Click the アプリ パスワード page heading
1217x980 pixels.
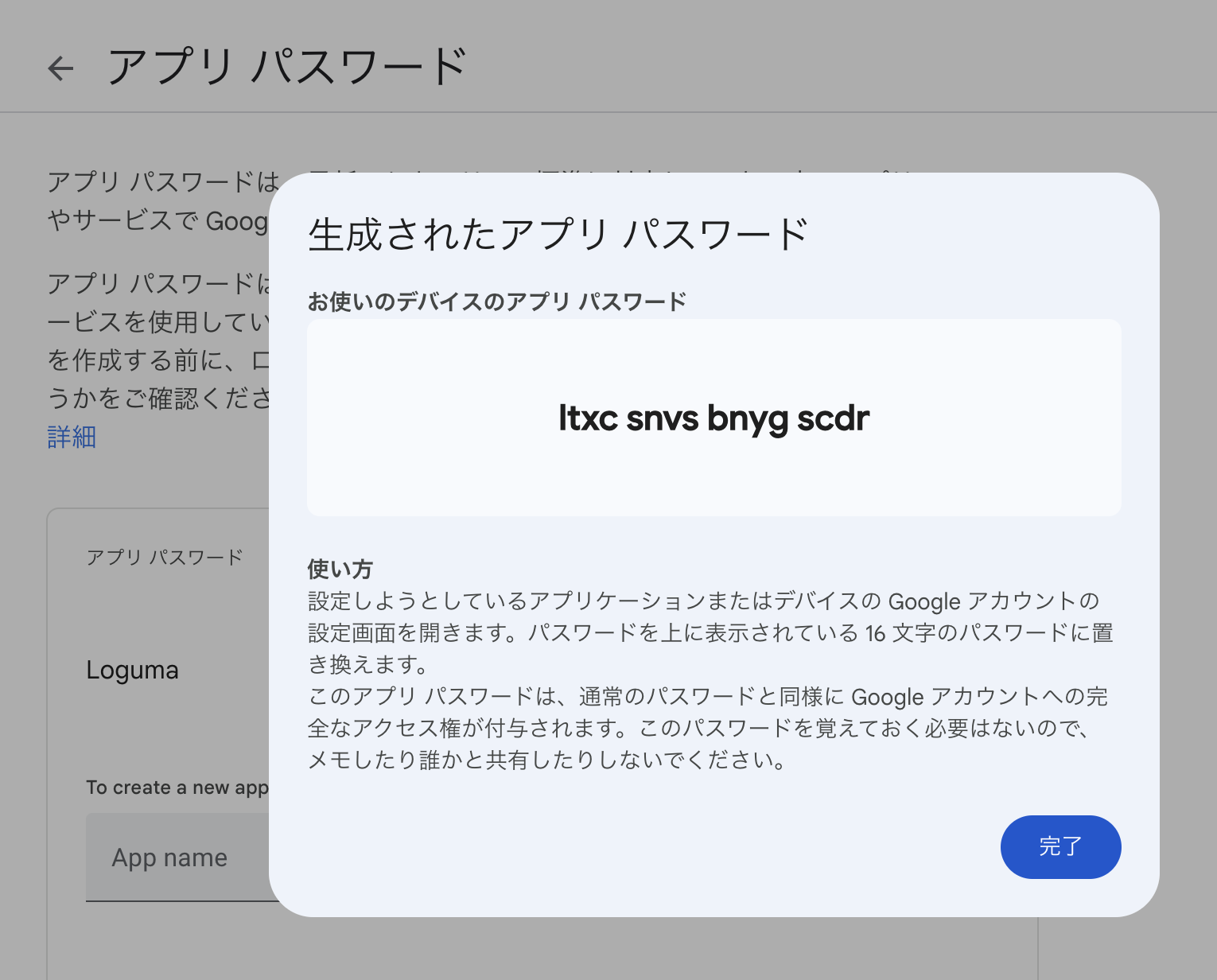(x=288, y=67)
